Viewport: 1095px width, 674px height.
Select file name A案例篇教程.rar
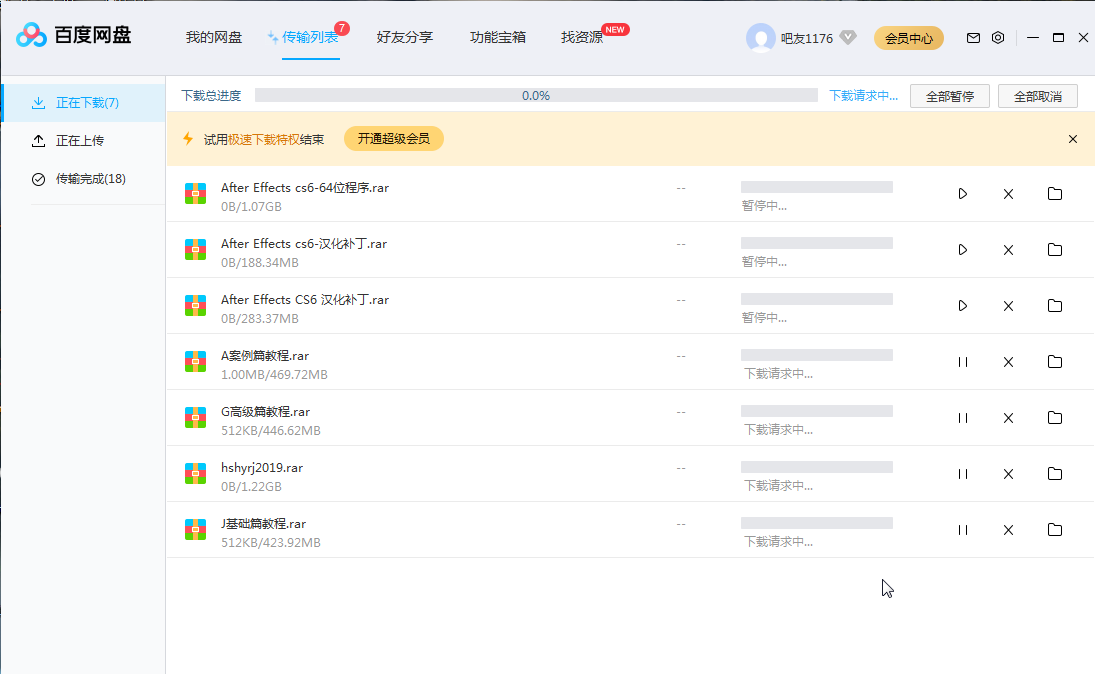(265, 356)
